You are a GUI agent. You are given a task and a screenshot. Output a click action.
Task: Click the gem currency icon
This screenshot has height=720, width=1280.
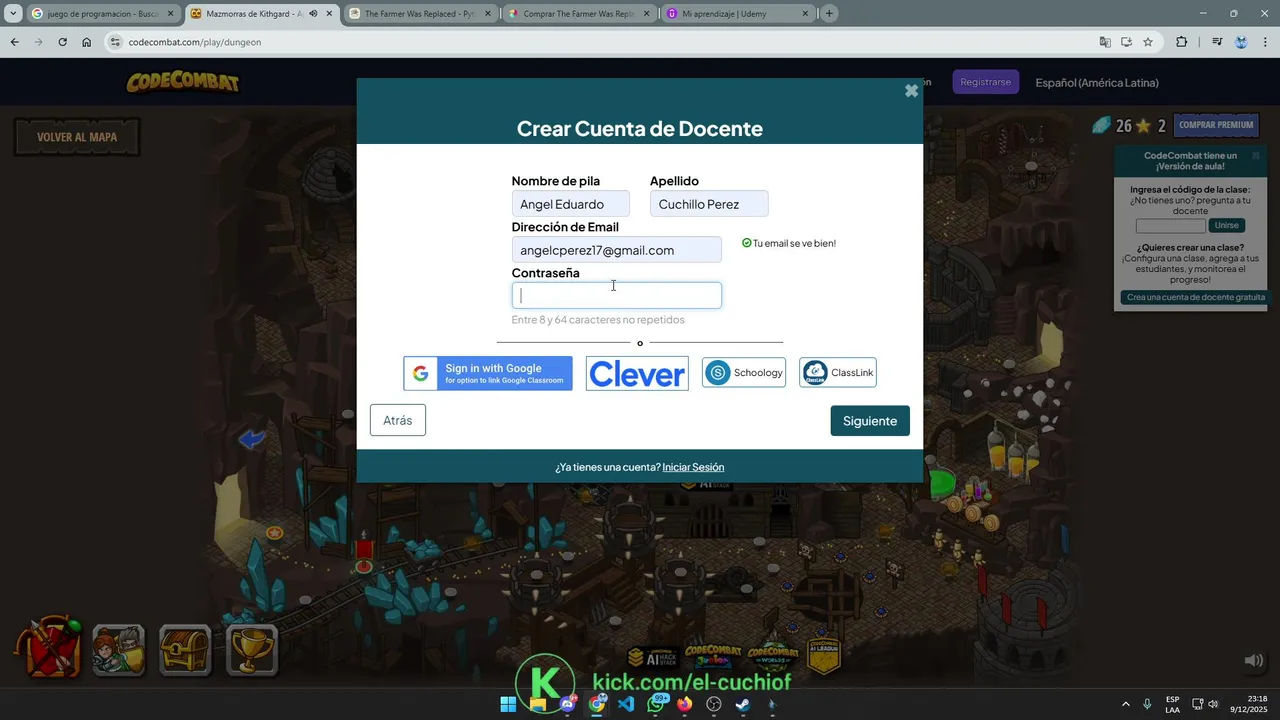point(1101,125)
